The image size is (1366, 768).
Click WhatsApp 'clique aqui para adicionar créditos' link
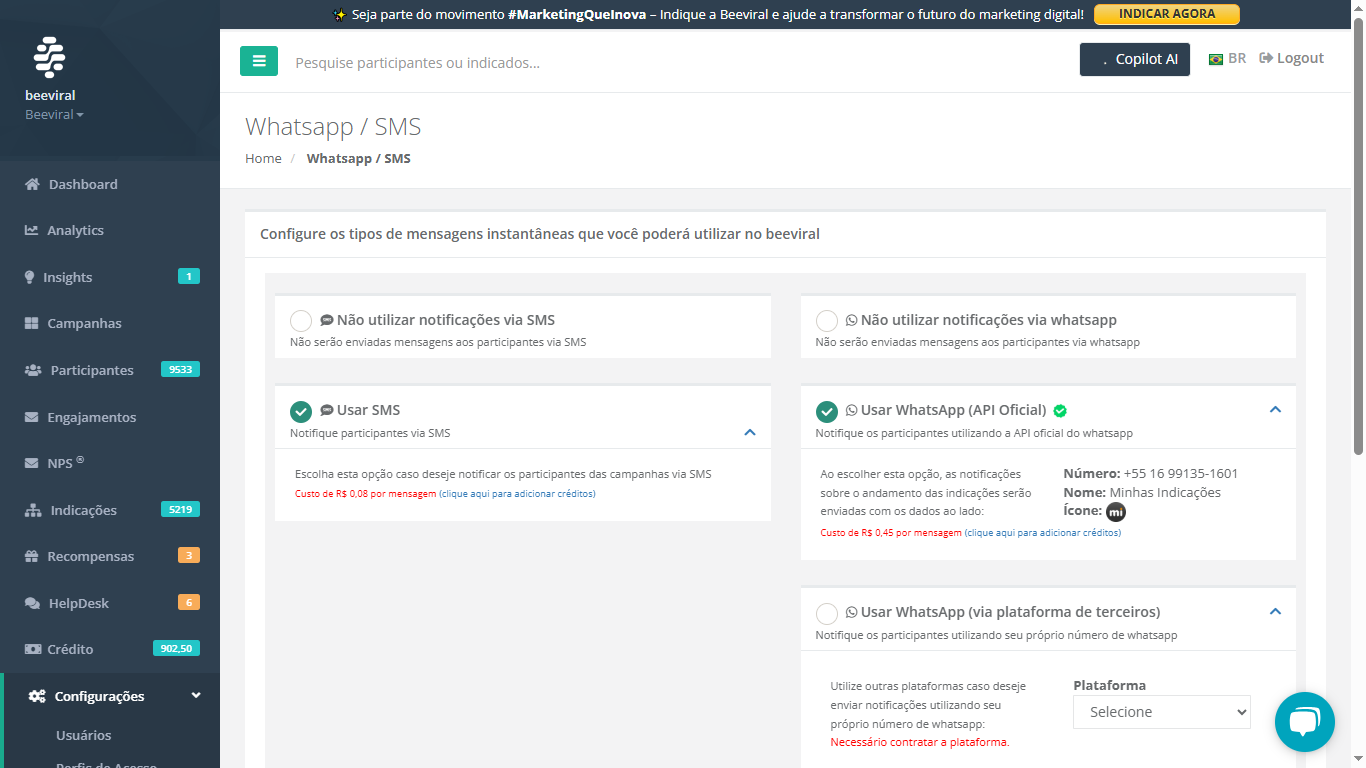(1043, 533)
